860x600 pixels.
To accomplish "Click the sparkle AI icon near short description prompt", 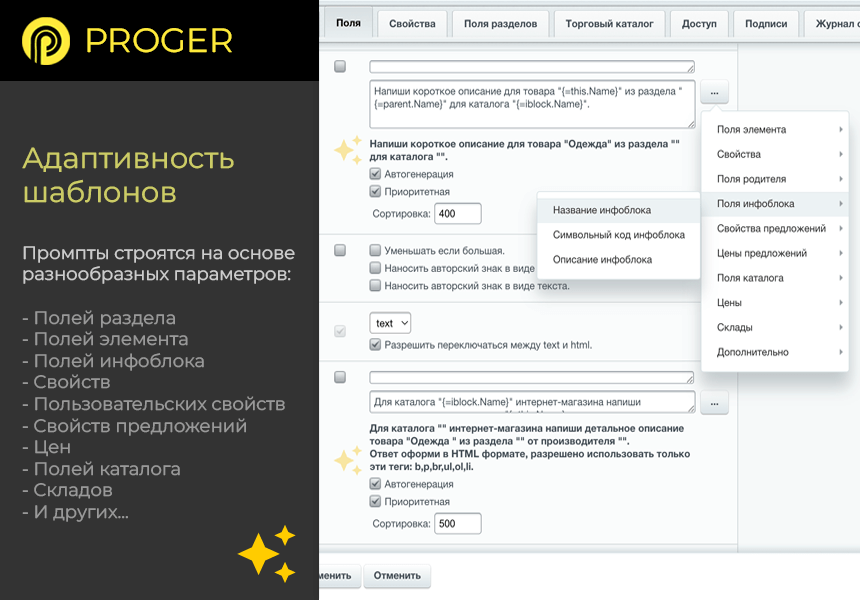I will click(x=347, y=148).
